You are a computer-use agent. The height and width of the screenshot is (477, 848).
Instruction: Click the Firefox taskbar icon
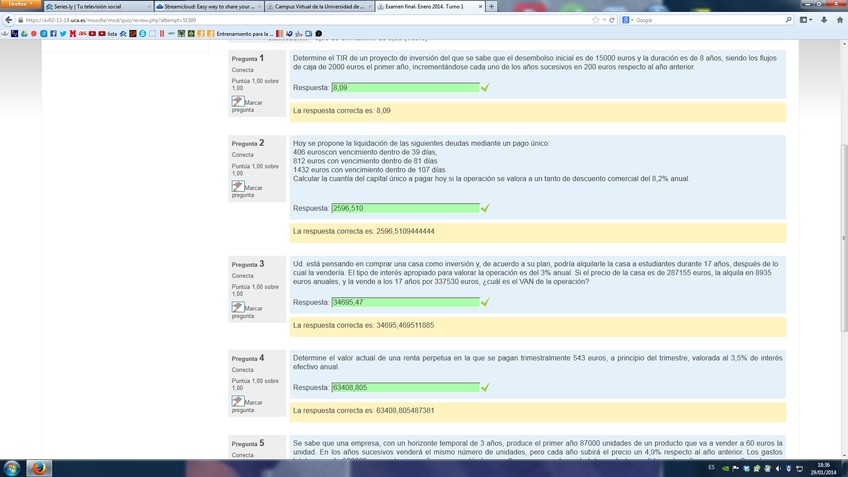[x=38, y=468]
